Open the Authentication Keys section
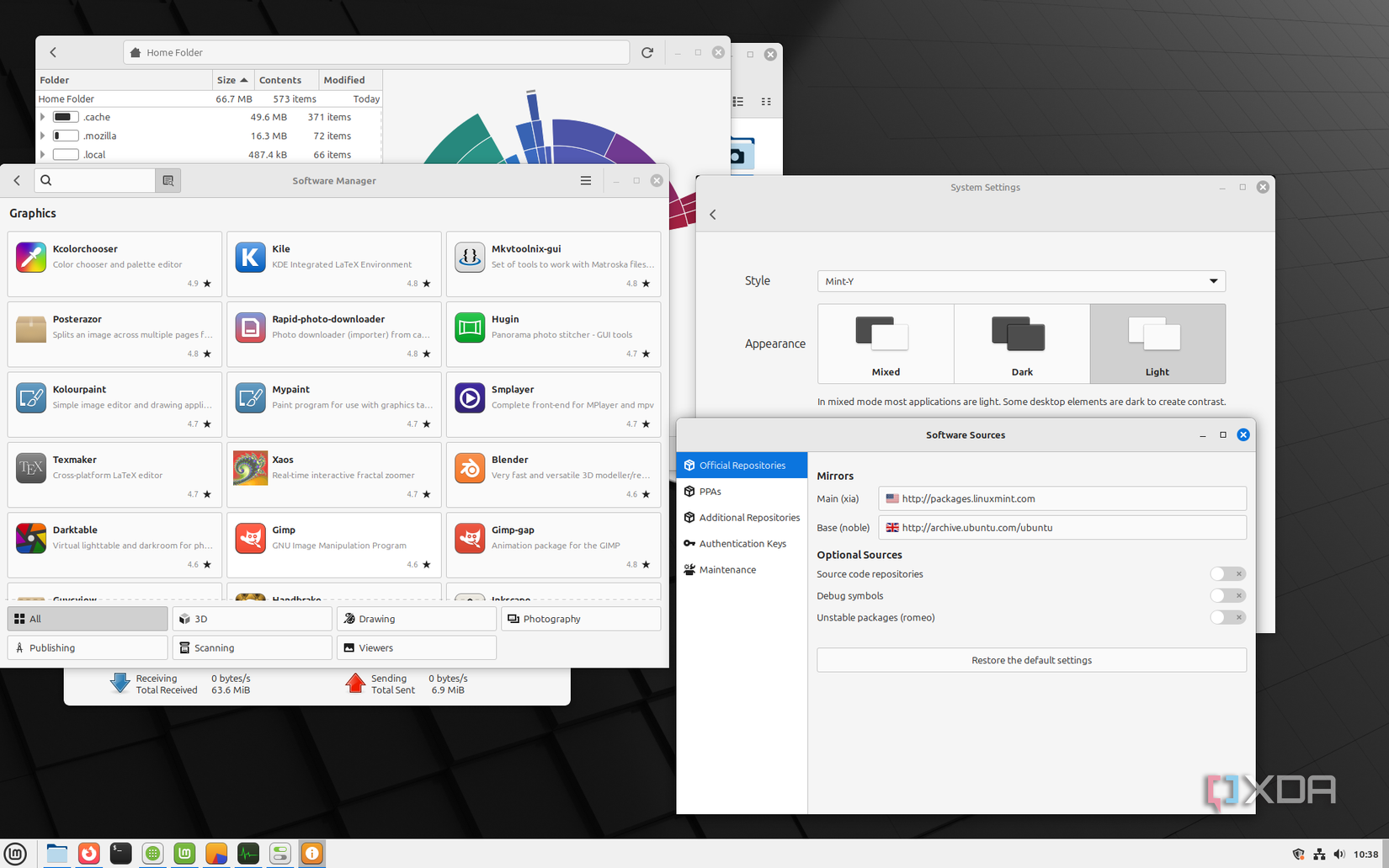Image resolution: width=1389 pixels, height=868 pixels. [743, 543]
